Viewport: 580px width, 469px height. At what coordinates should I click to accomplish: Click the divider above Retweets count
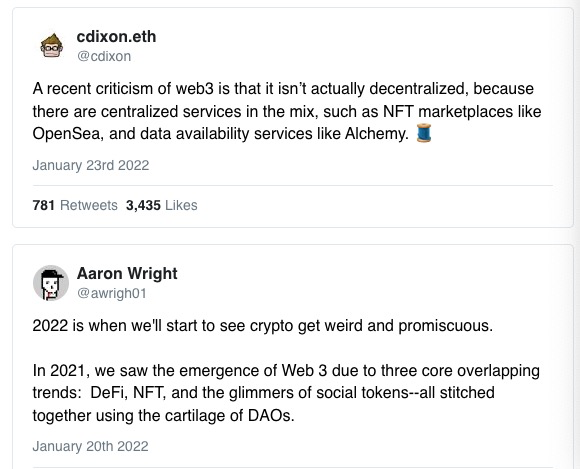tap(293, 185)
